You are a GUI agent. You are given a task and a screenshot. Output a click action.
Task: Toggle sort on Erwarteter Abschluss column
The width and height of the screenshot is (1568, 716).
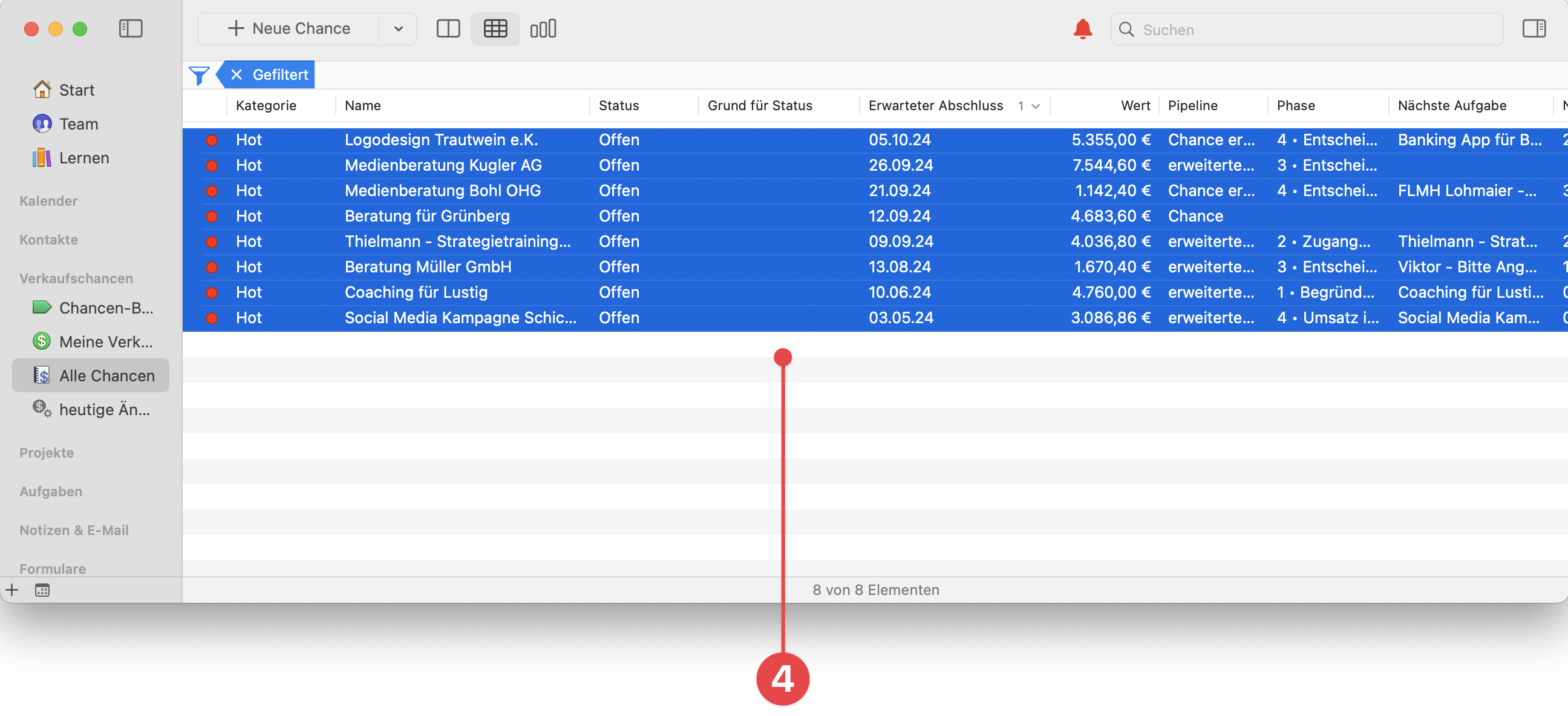pos(954,105)
